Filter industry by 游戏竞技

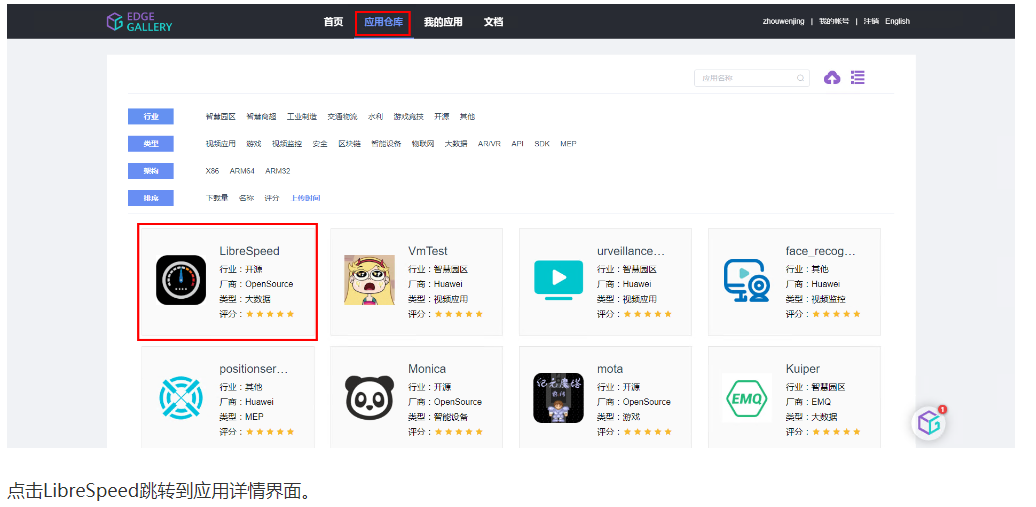click(408, 116)
